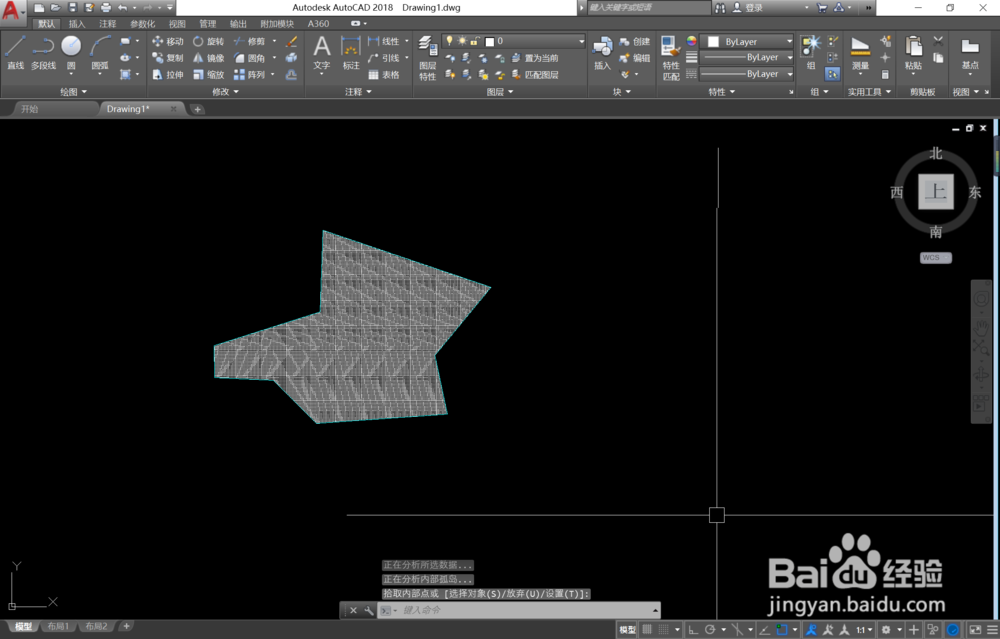Click the 复制 (Copy) tool
Viewport: 1000px width, 639px height.
tap(168, 58)
